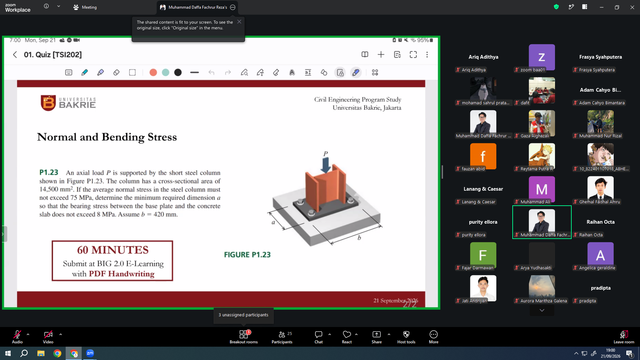Select the Eraser tool
This screenshot has height=360, width=640.
tap(116, 73)
